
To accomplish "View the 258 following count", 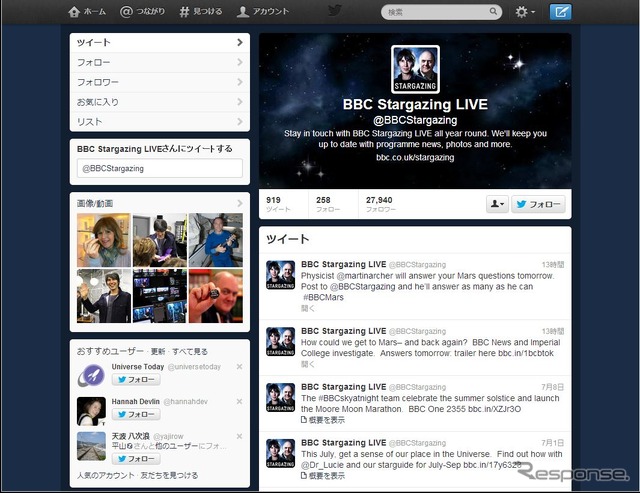I will coord(328,204).
